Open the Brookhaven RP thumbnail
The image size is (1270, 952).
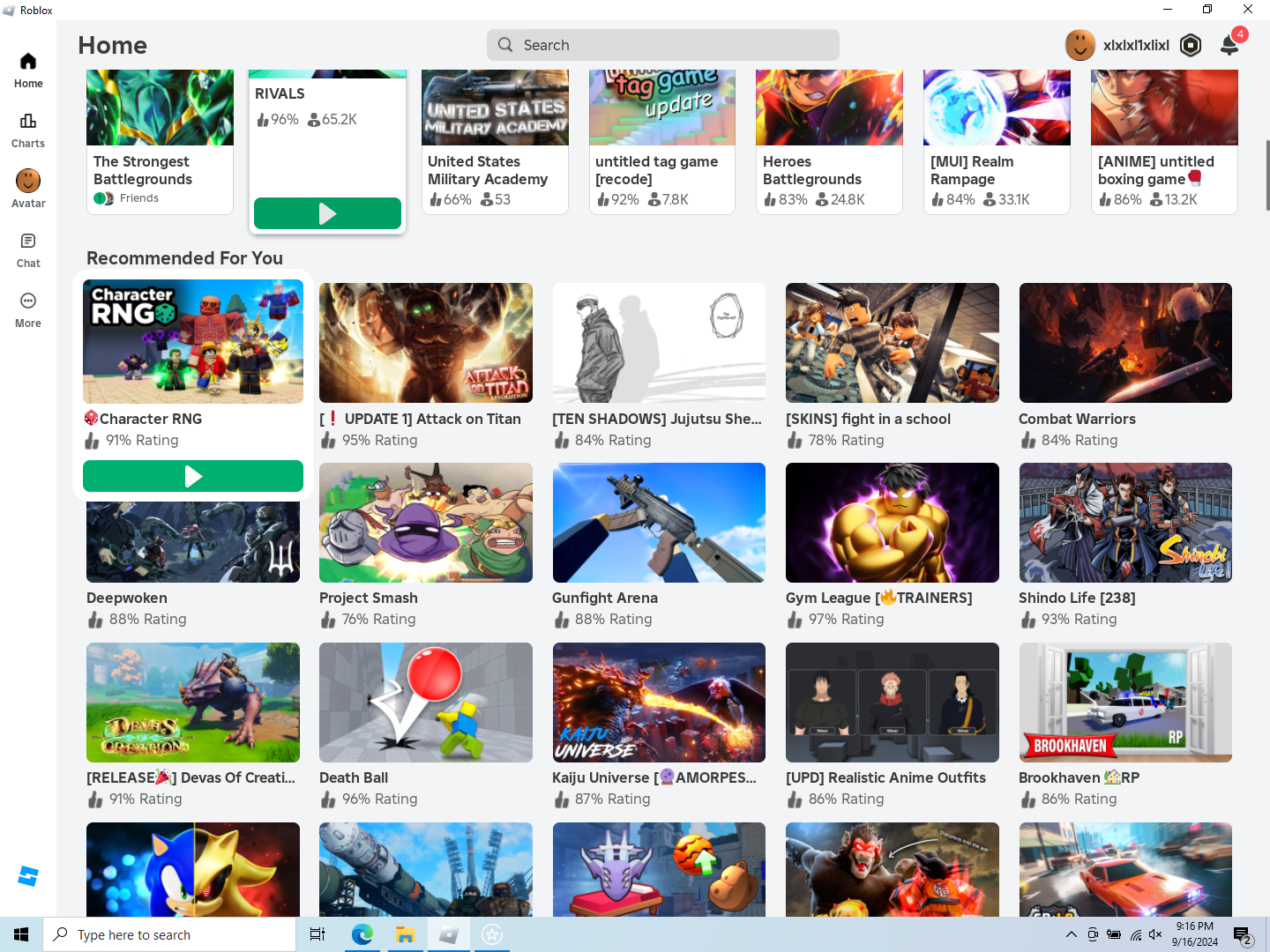point(1125,703)
